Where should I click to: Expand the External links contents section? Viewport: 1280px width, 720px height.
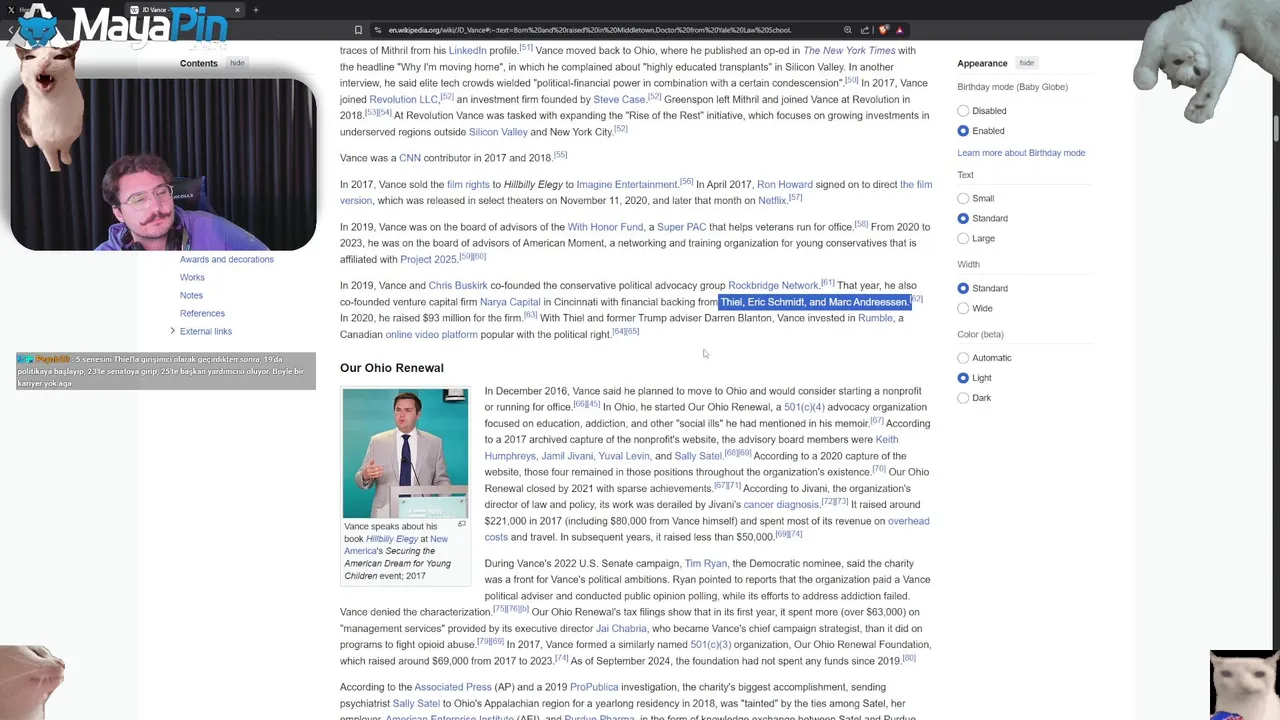(x=172, y=331)
